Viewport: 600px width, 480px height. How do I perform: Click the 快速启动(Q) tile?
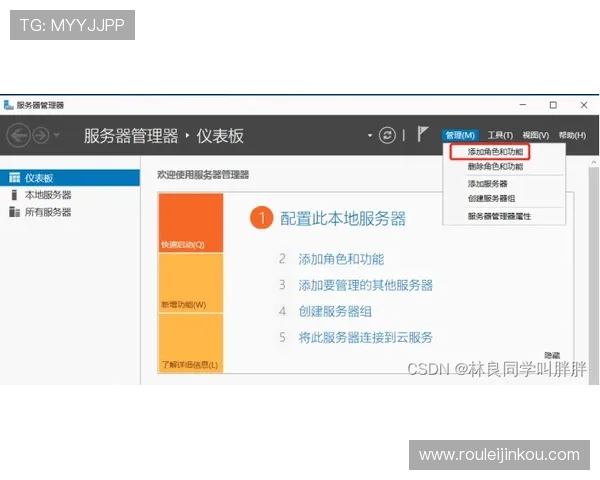(191, 223)
